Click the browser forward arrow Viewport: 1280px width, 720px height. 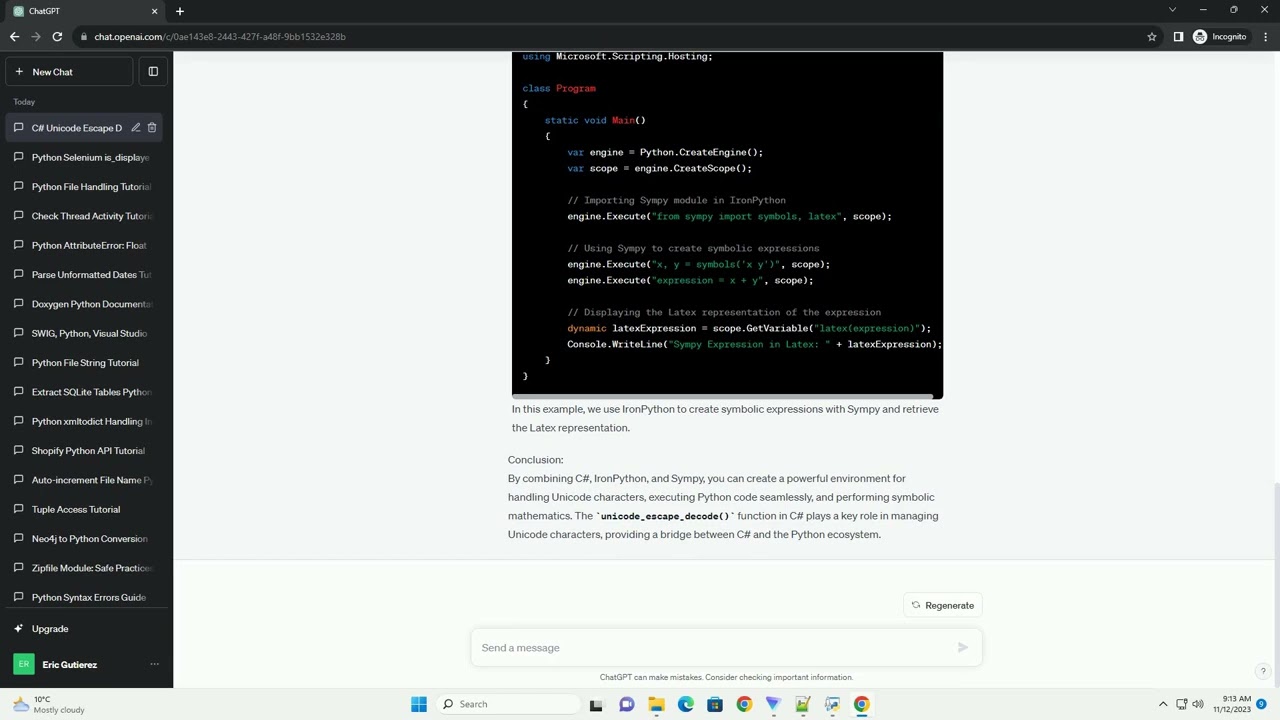(36, 37)
